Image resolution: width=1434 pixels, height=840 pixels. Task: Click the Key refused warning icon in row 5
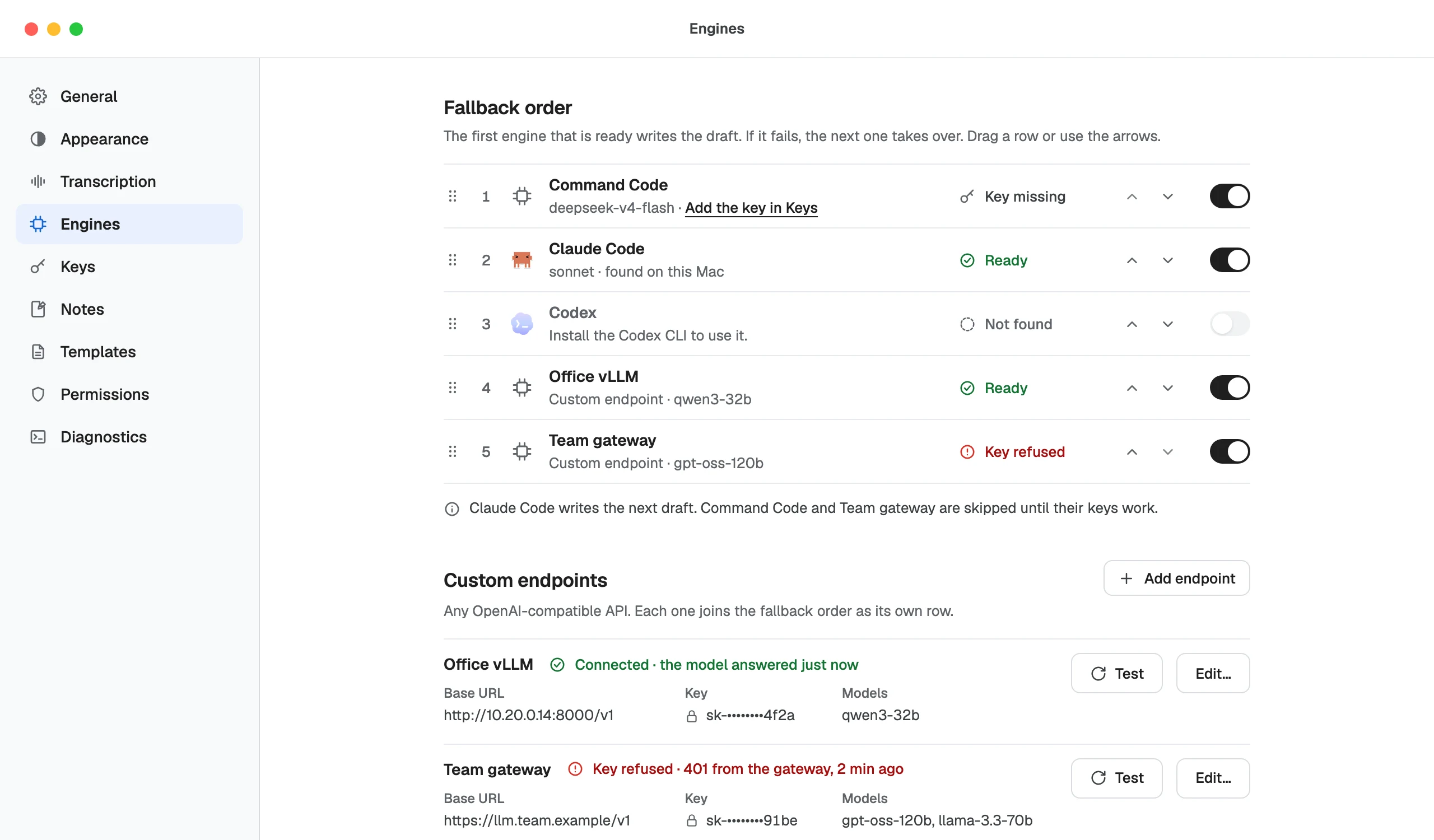pos(967,451)
